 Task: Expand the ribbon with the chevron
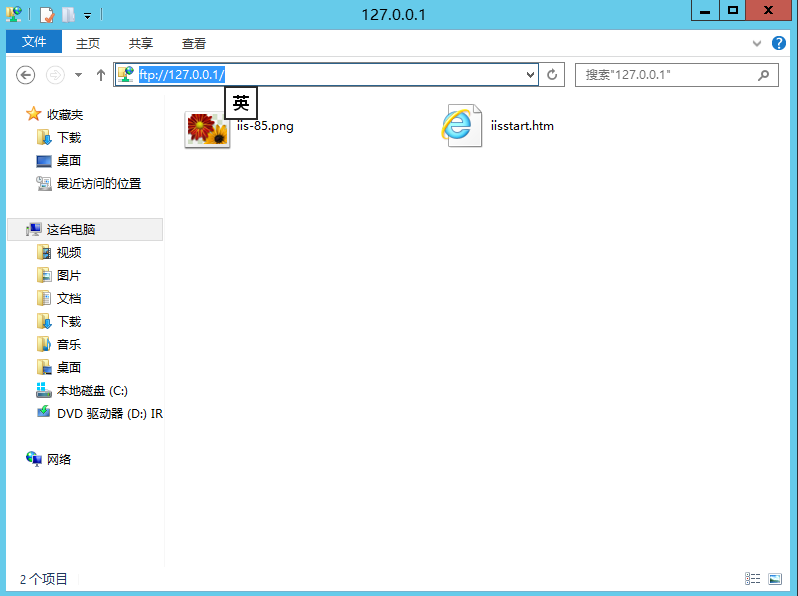757,43
